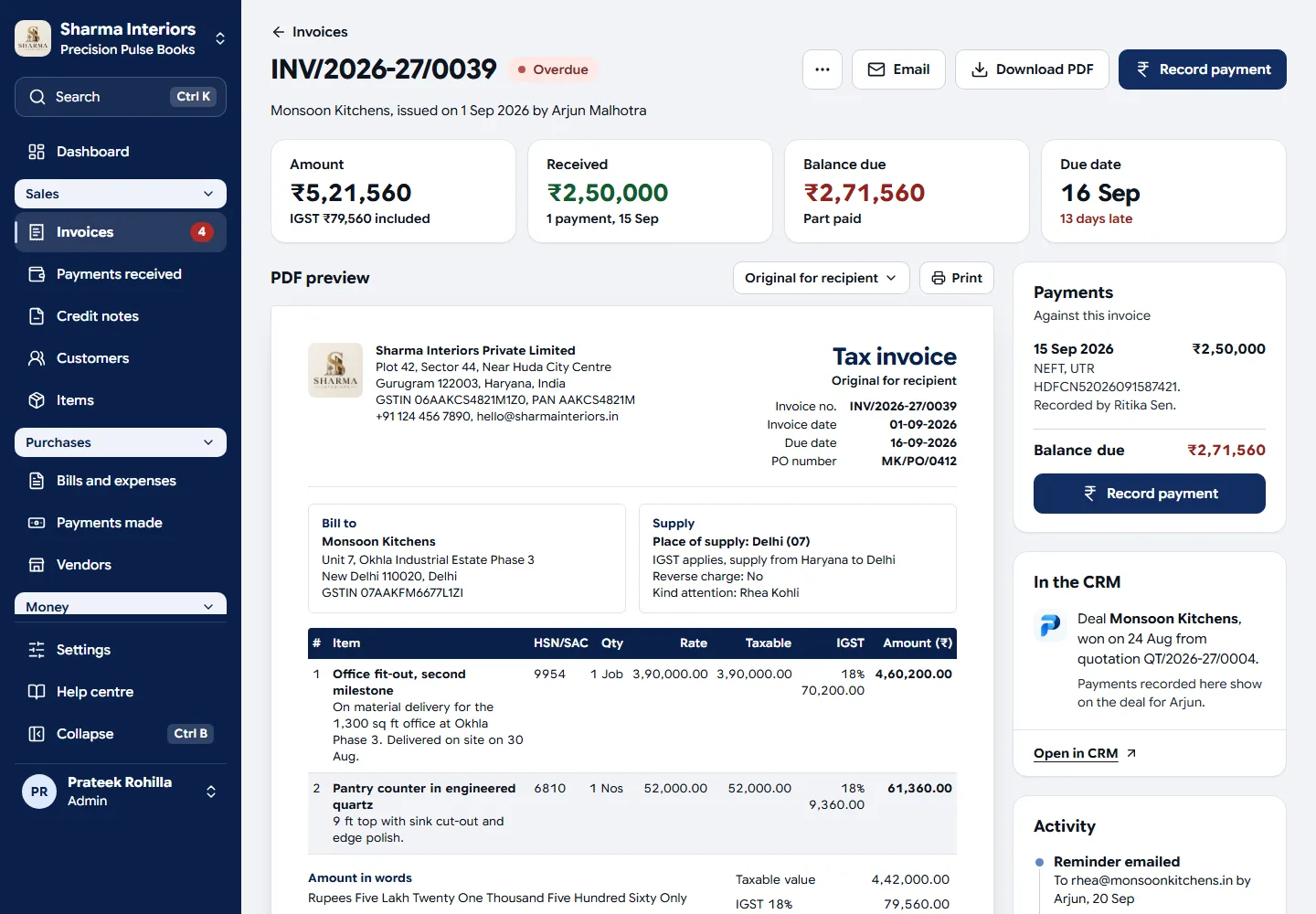The height and width of the screenshot is (914, 1316).
Task: Email this invoice
Action: (x=898, y=69)
